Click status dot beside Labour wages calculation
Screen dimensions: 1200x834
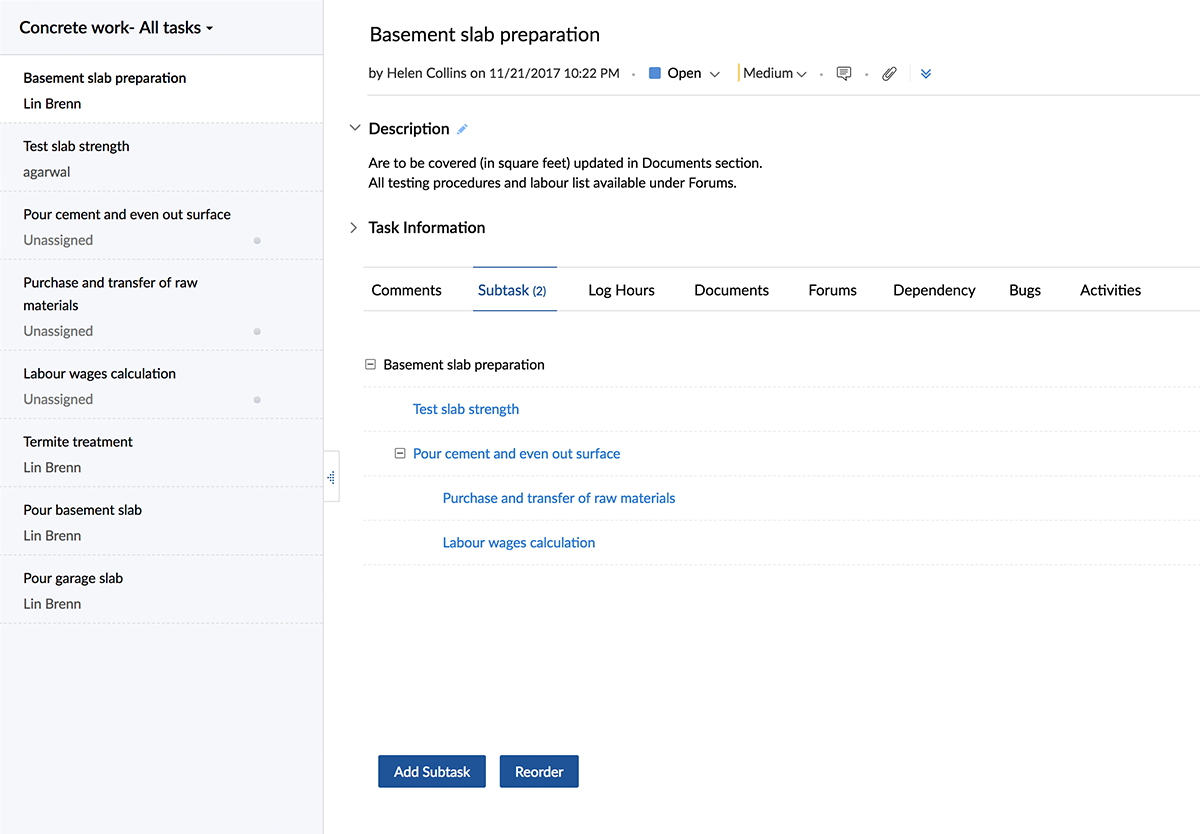point(257,400)
